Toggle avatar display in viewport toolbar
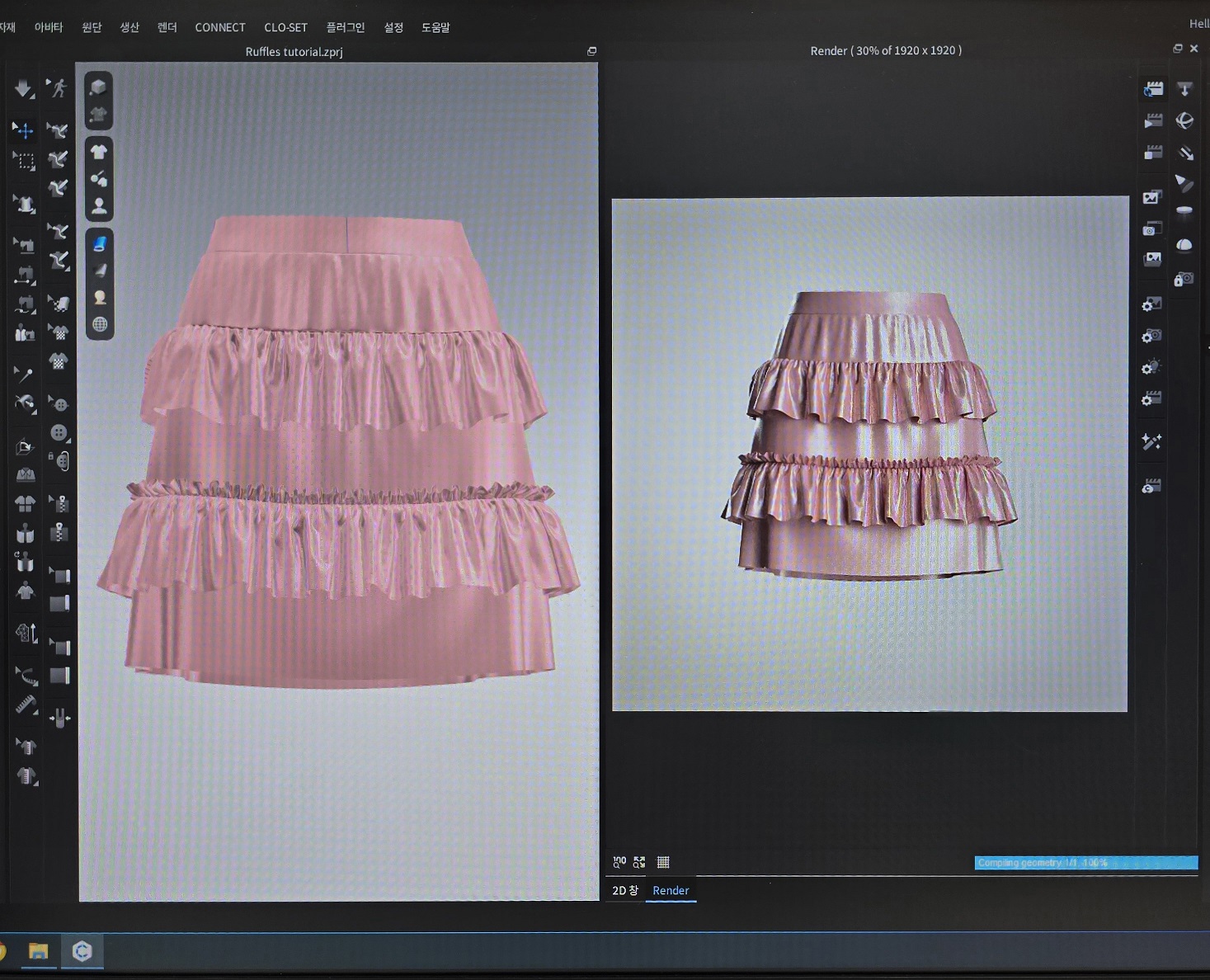The height and width of the screenshot is (980, 1210). click(99, 205)
